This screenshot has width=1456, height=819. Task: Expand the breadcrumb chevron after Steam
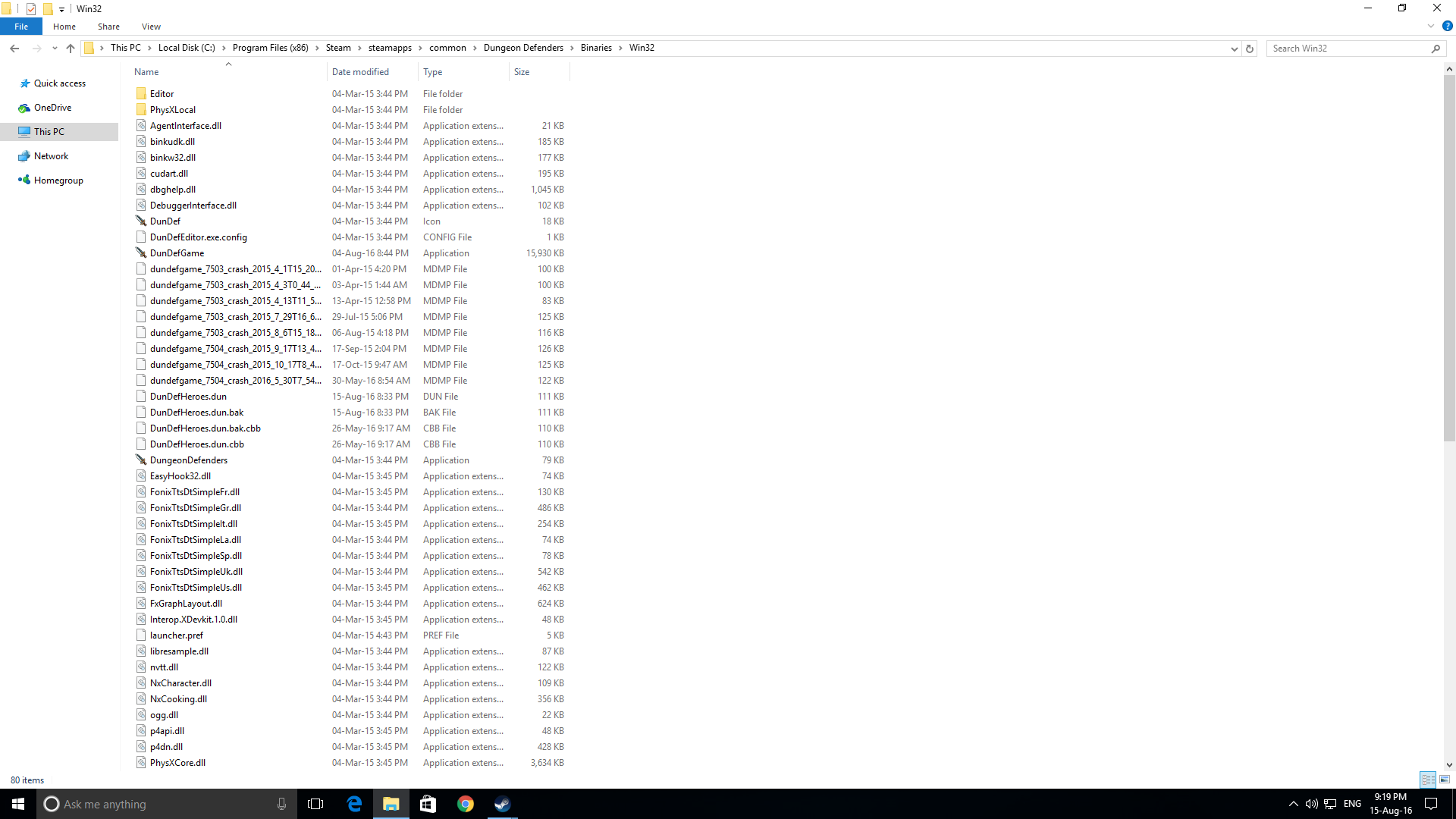[x=360, y=48]
